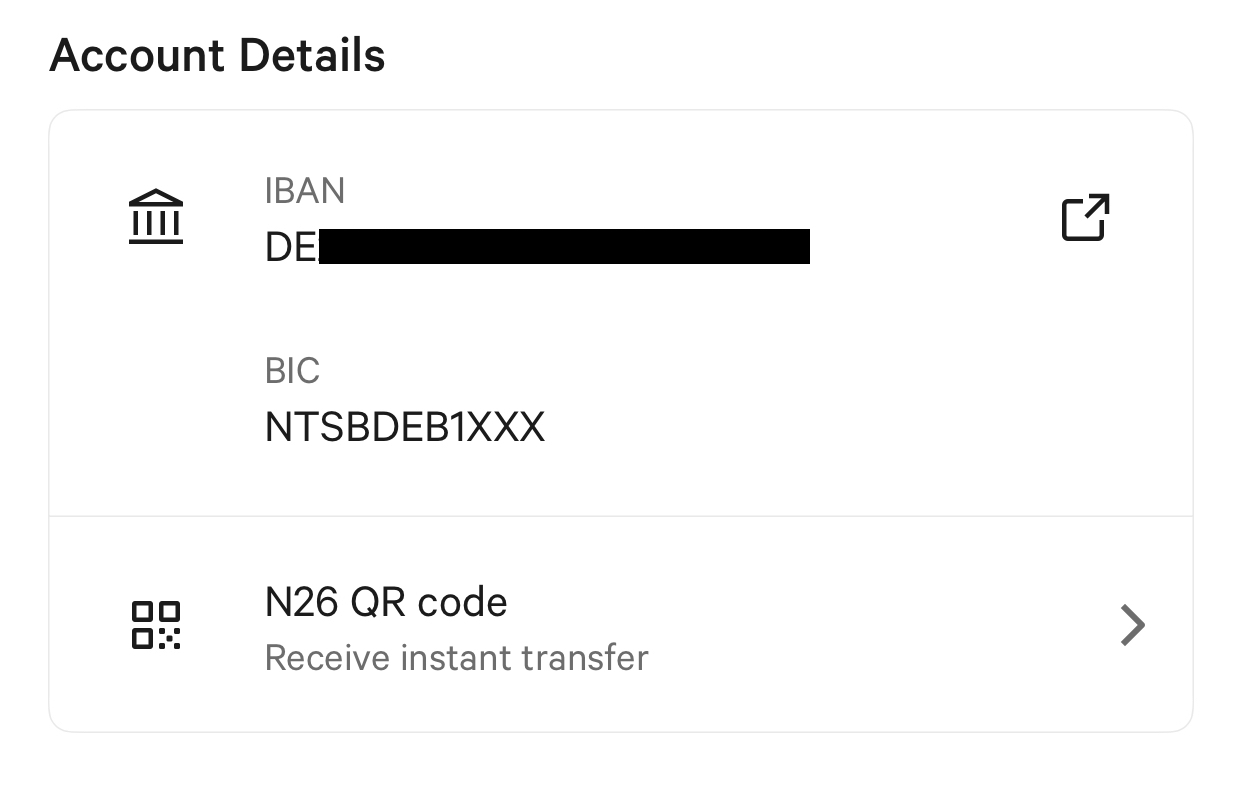Click the blacked-out IBAN number bar

[x=564, y=246]
